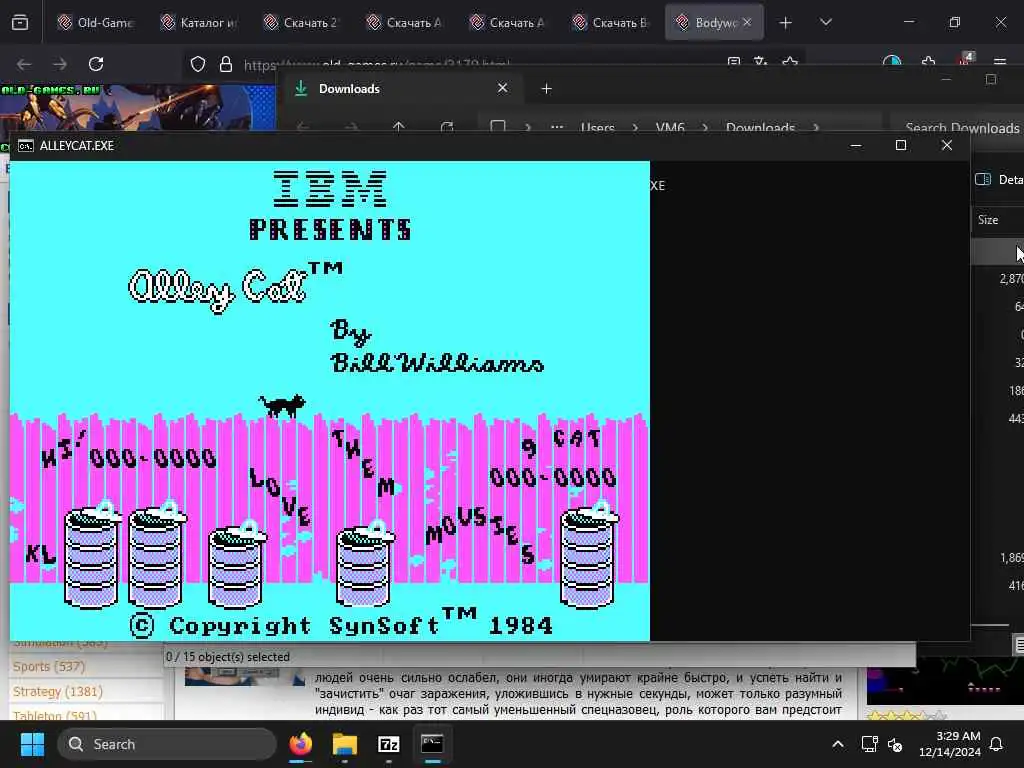Maximize the ALLEYCAT.EXE window
Image resolution: width=1024 pixels, height=768 pixels.
(x=901, y=146)
